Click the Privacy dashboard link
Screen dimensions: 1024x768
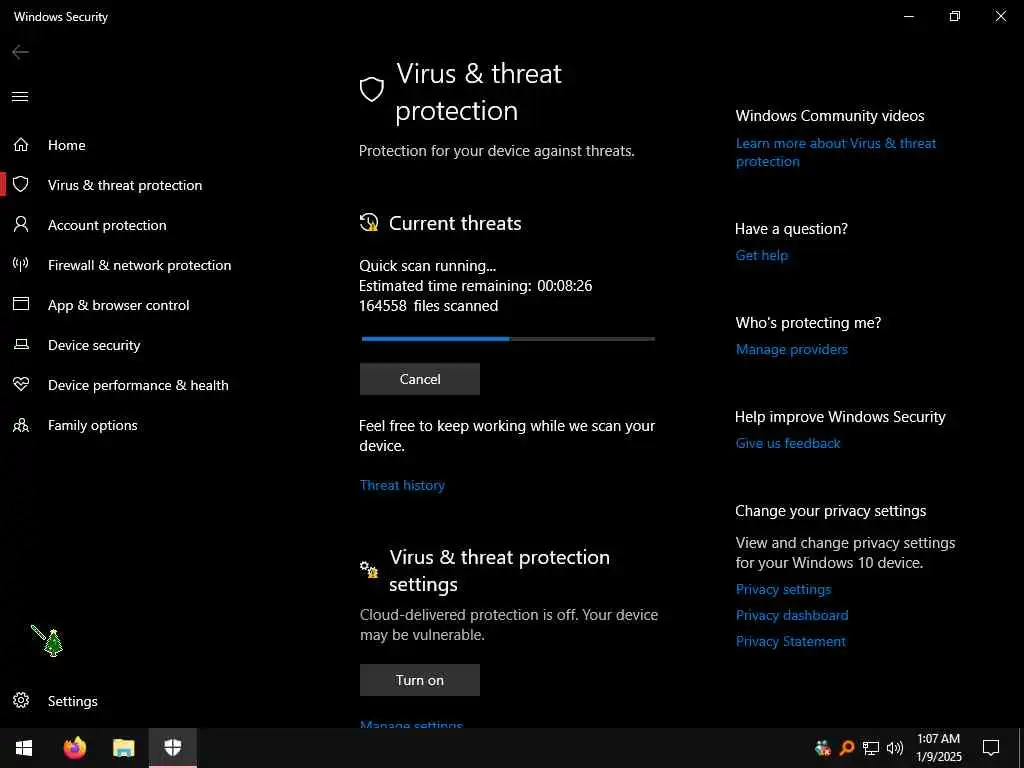pyautogui.click(x=792, y=615)
